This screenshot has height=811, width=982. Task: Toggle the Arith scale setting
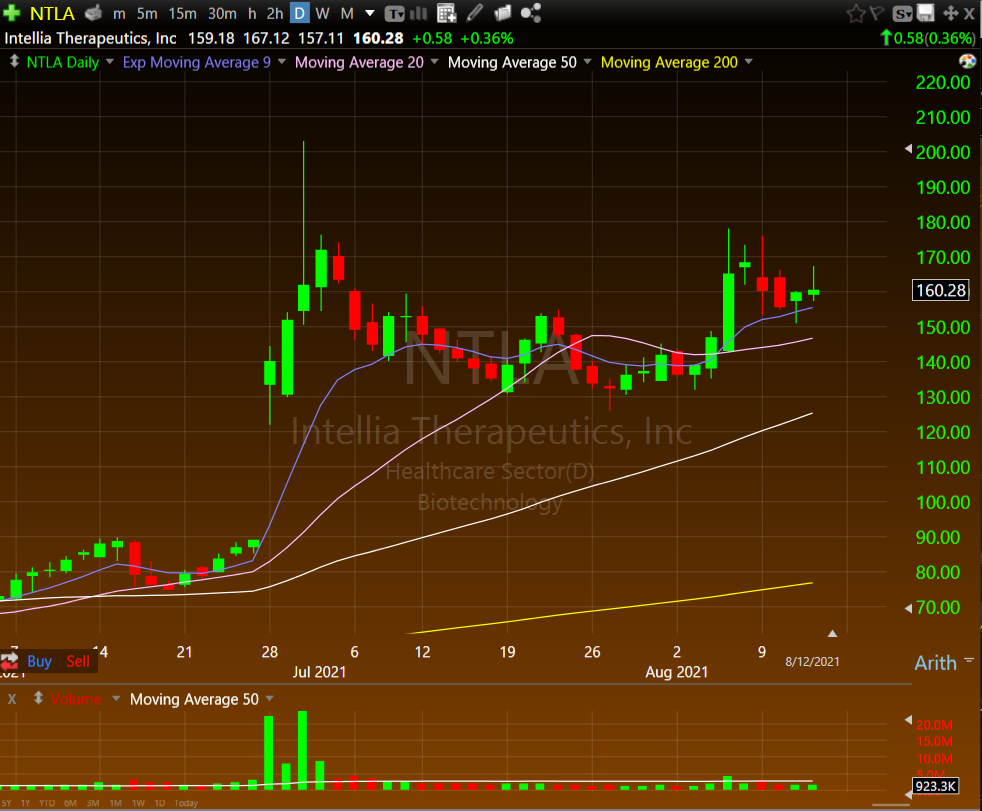936,663
